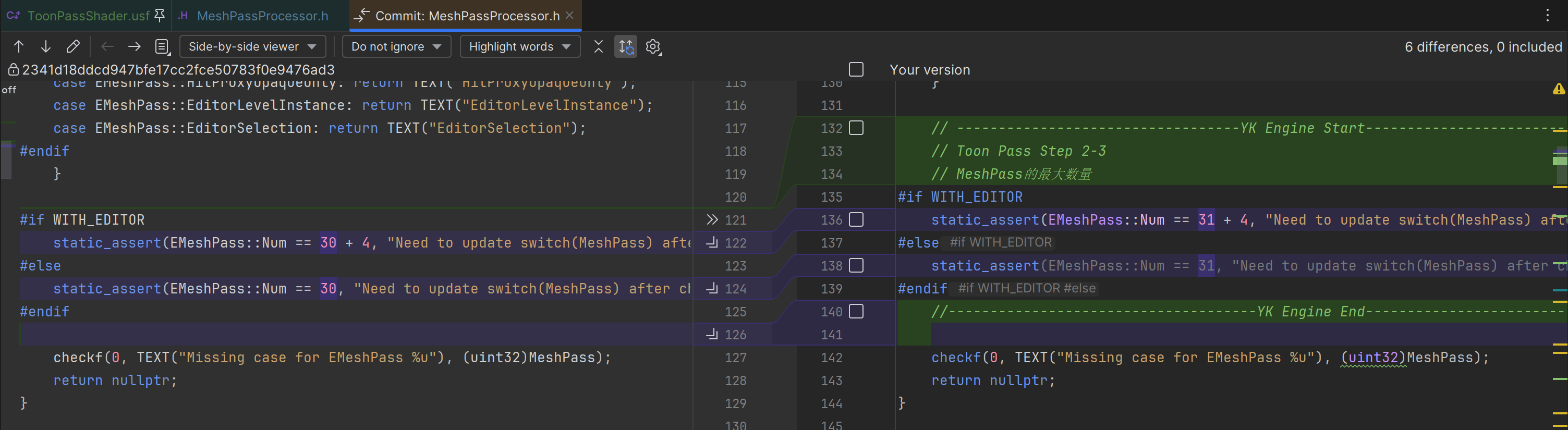Click the double-chevron arrow at line 121
Screen dimensions: 1568x430
[x=712, y=219]
